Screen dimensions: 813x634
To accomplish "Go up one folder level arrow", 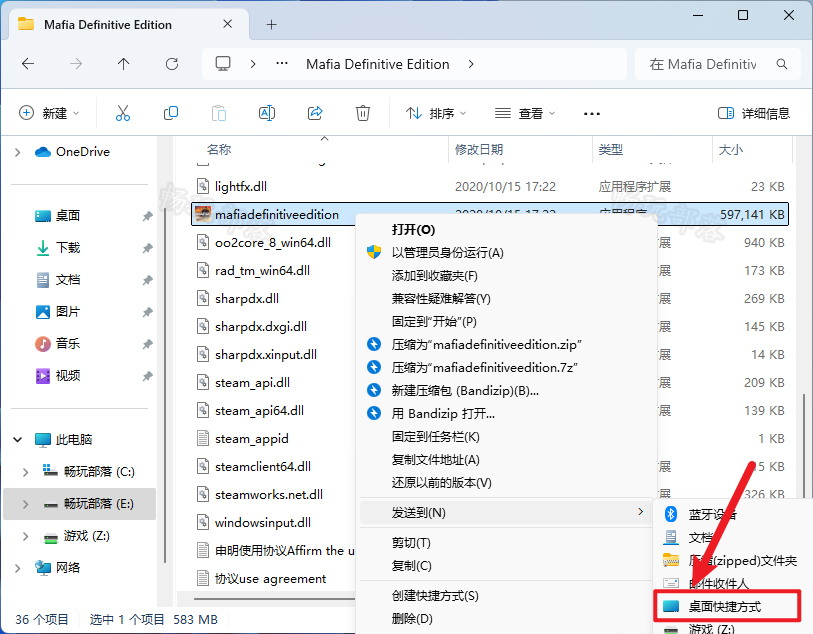I will 123,64.
